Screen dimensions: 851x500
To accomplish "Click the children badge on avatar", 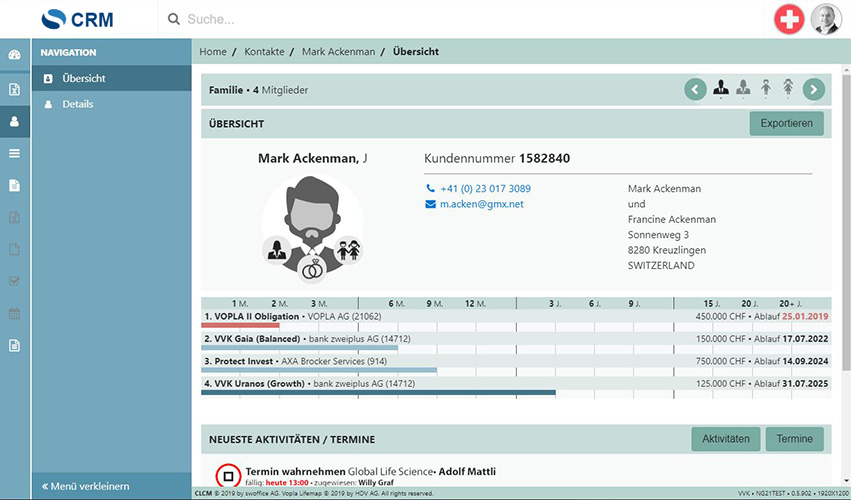I will (x=348, y=250).
